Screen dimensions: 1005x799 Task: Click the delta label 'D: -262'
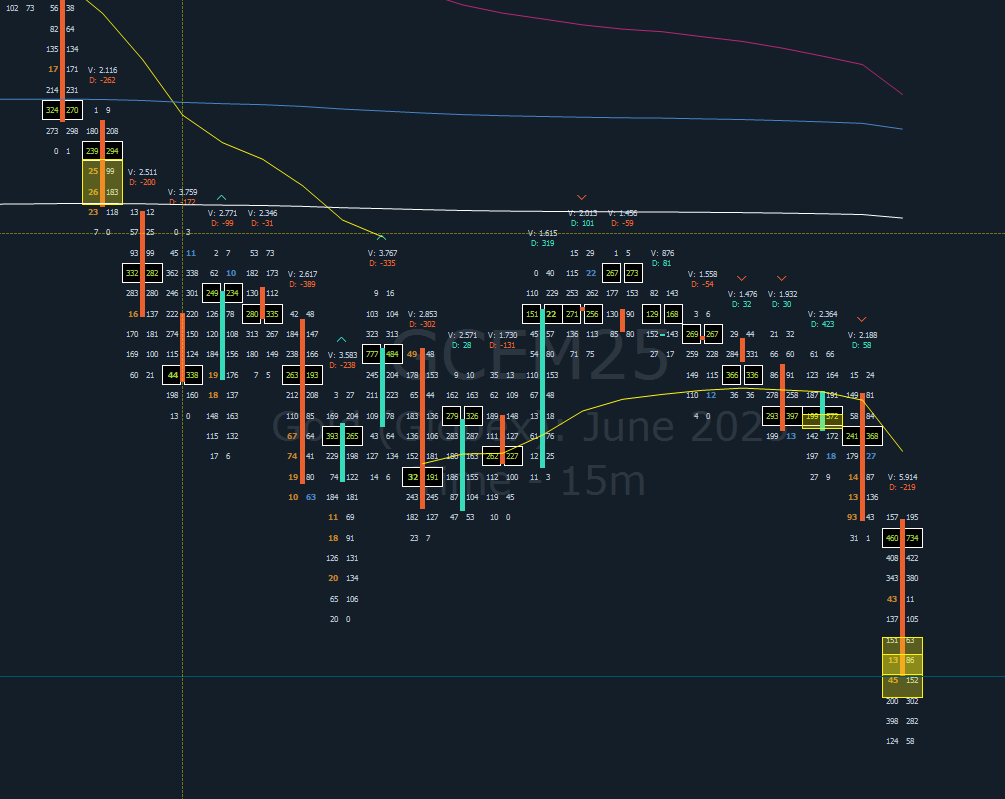click(103, 80)
